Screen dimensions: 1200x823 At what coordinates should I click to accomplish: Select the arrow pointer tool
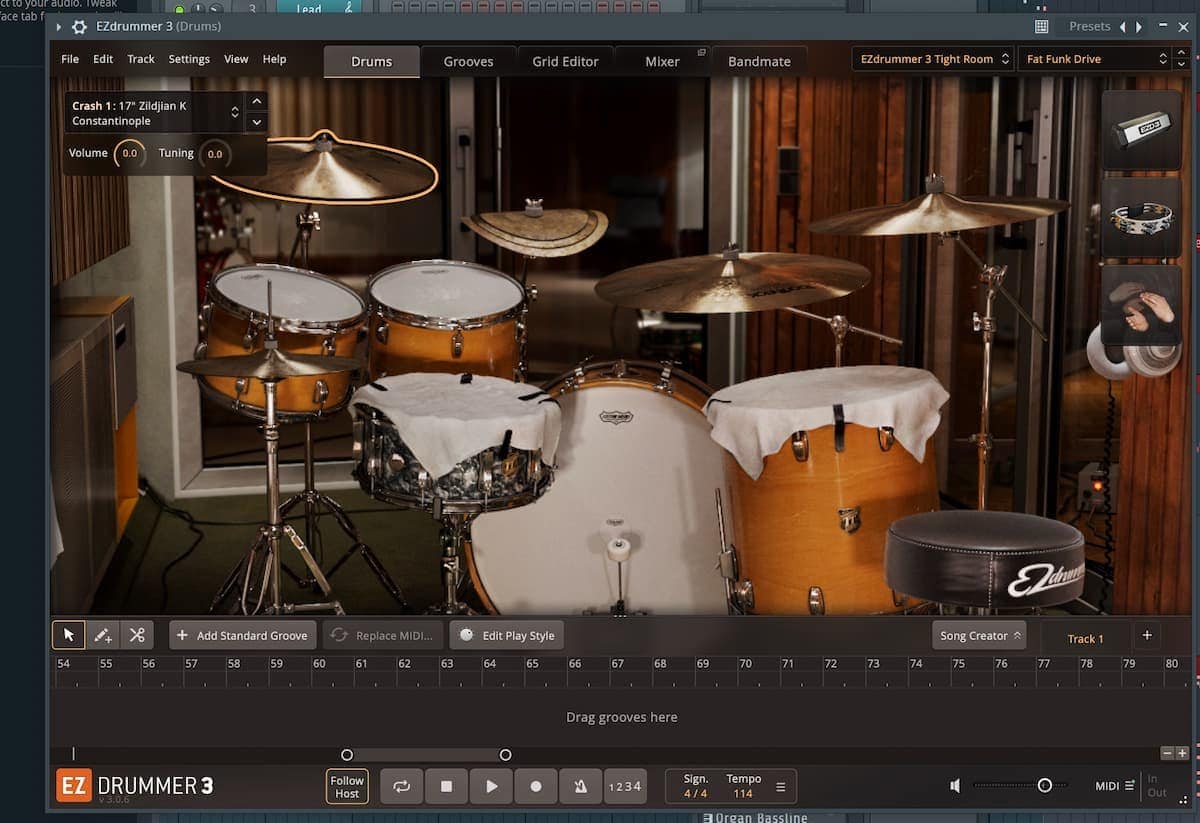(69, 635)
